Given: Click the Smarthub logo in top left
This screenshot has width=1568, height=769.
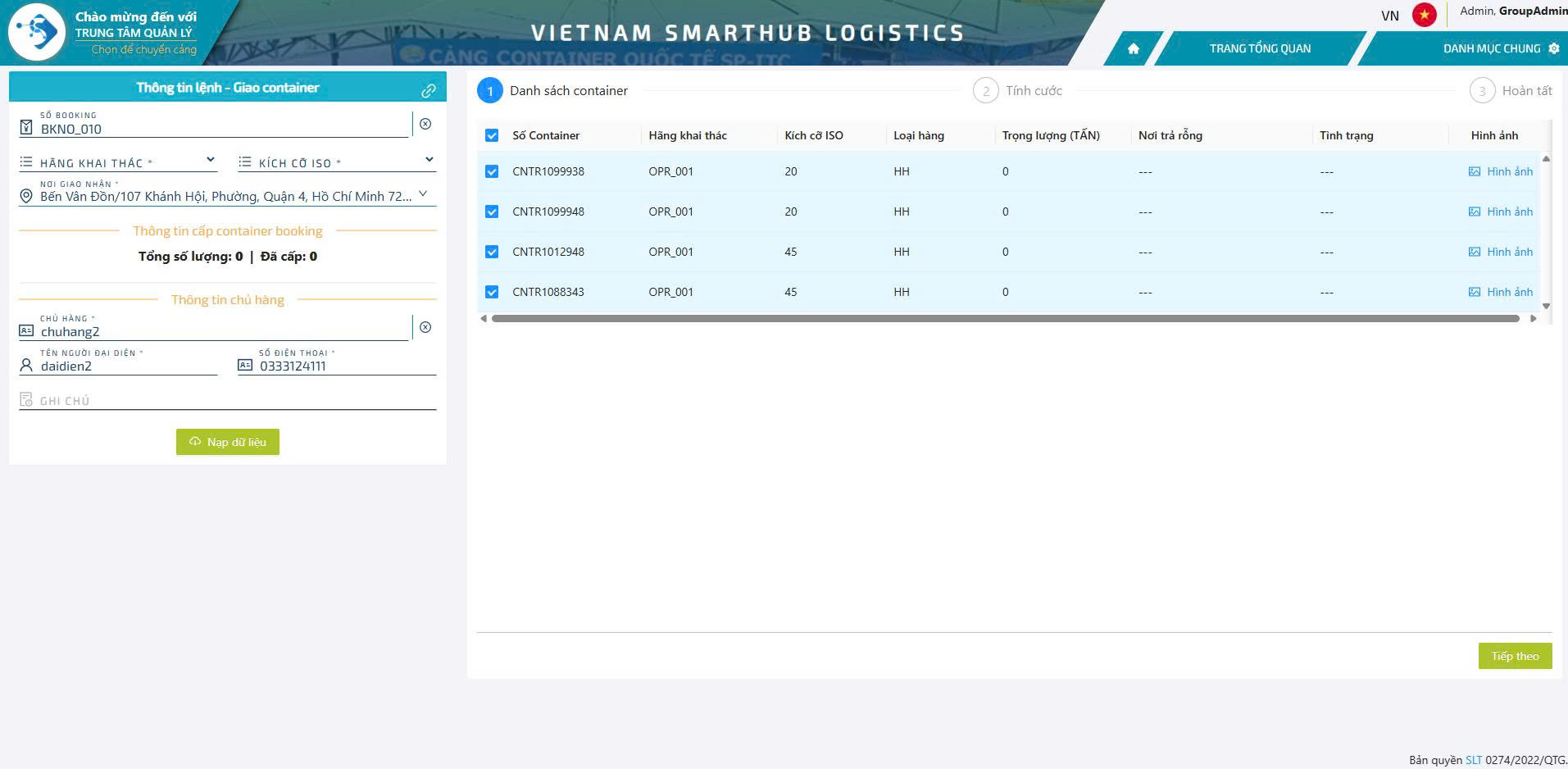Looking at the screenshot, I should tap(37, 33).
